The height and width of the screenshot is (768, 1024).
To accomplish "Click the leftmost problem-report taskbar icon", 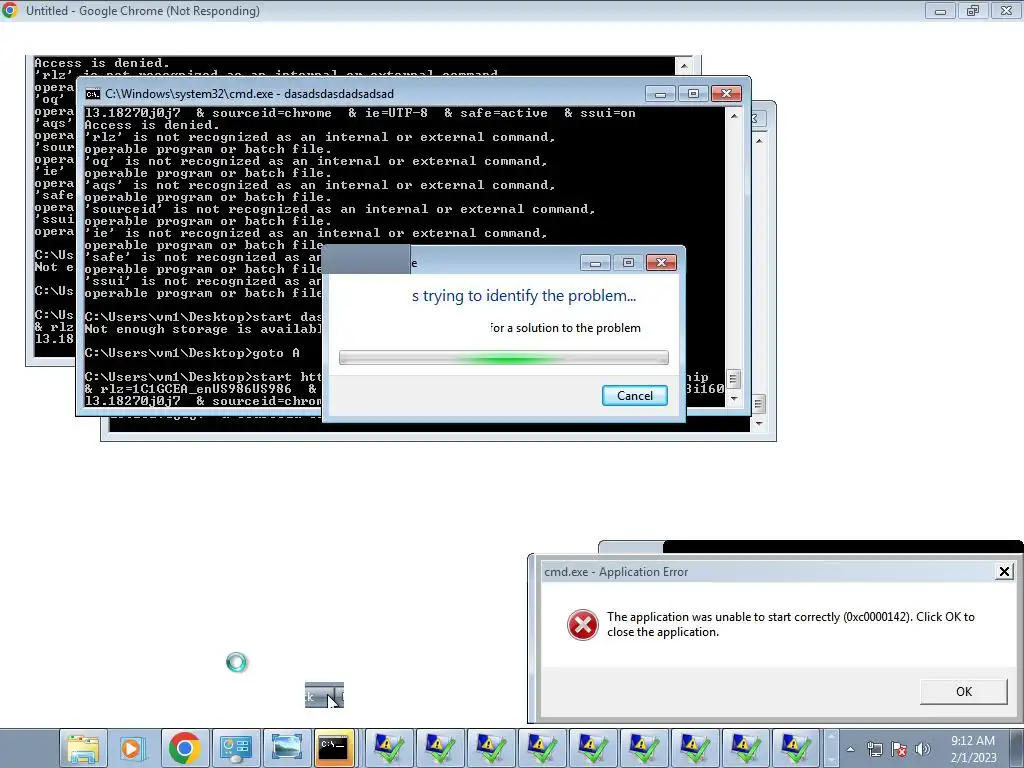I will (389, 748).
